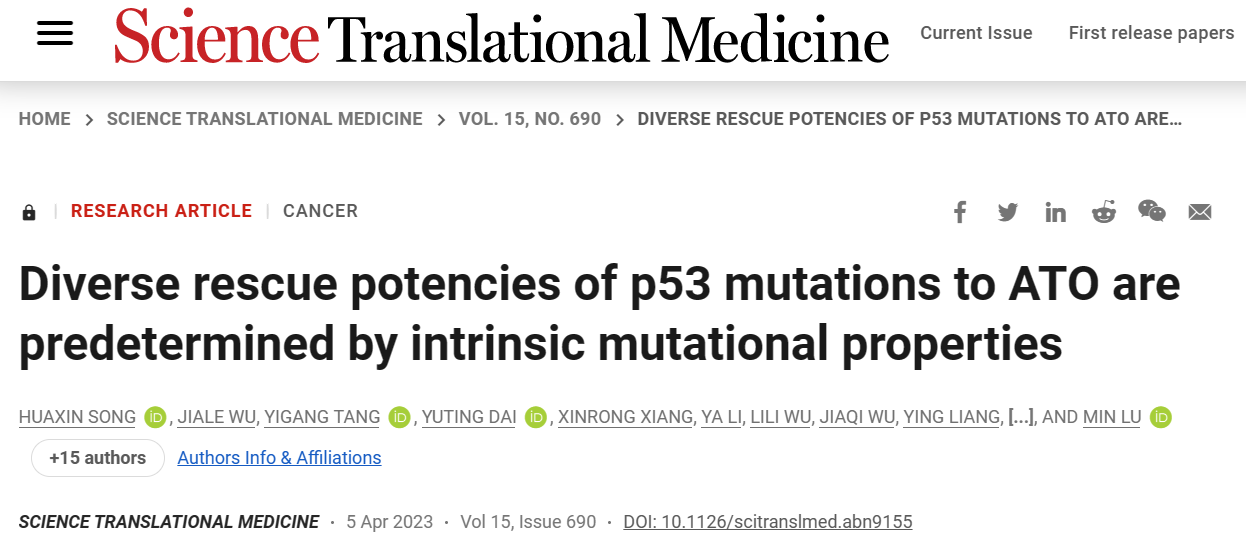
Task: Open author Yigang Tang's name link
Action: tap(322, 417)
